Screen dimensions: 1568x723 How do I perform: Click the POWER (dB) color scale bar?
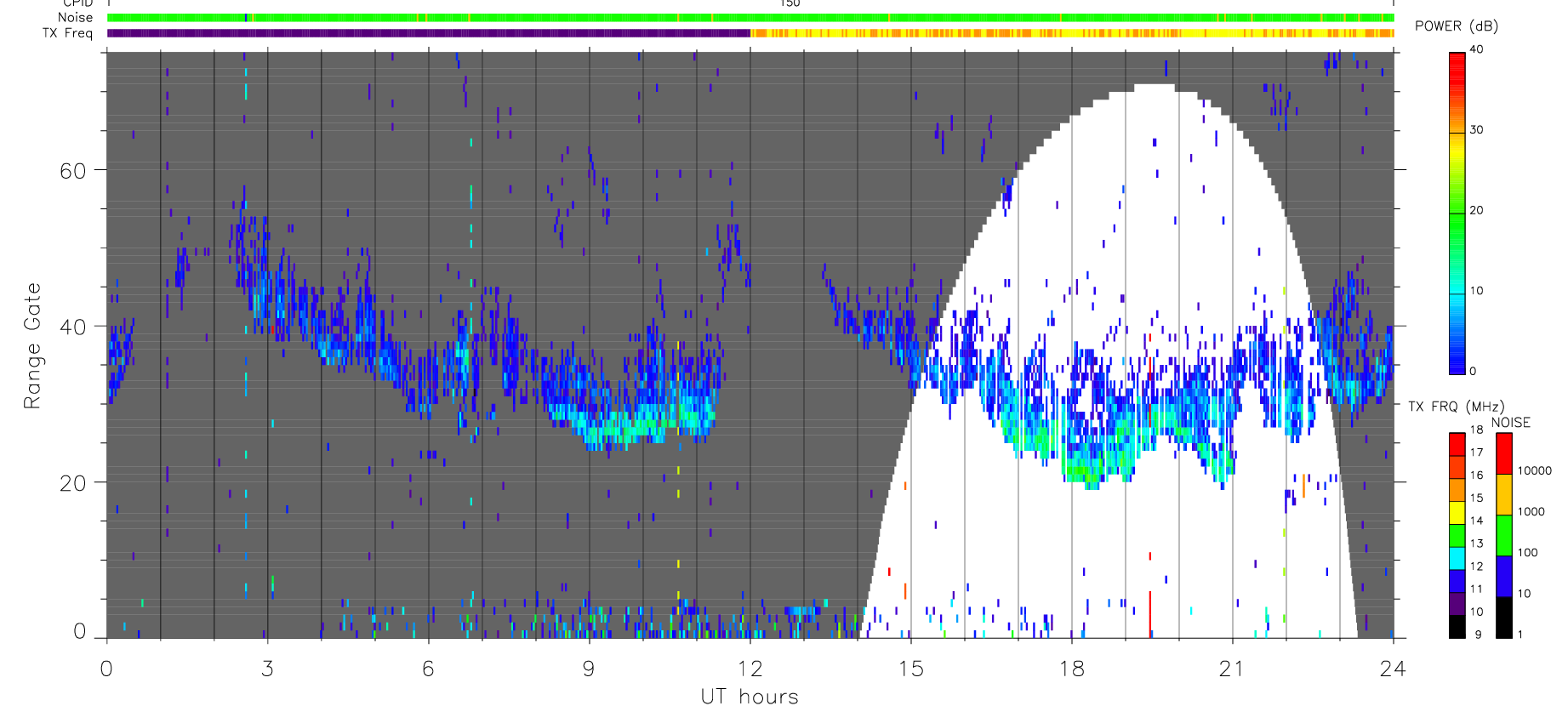point(1457,213)
